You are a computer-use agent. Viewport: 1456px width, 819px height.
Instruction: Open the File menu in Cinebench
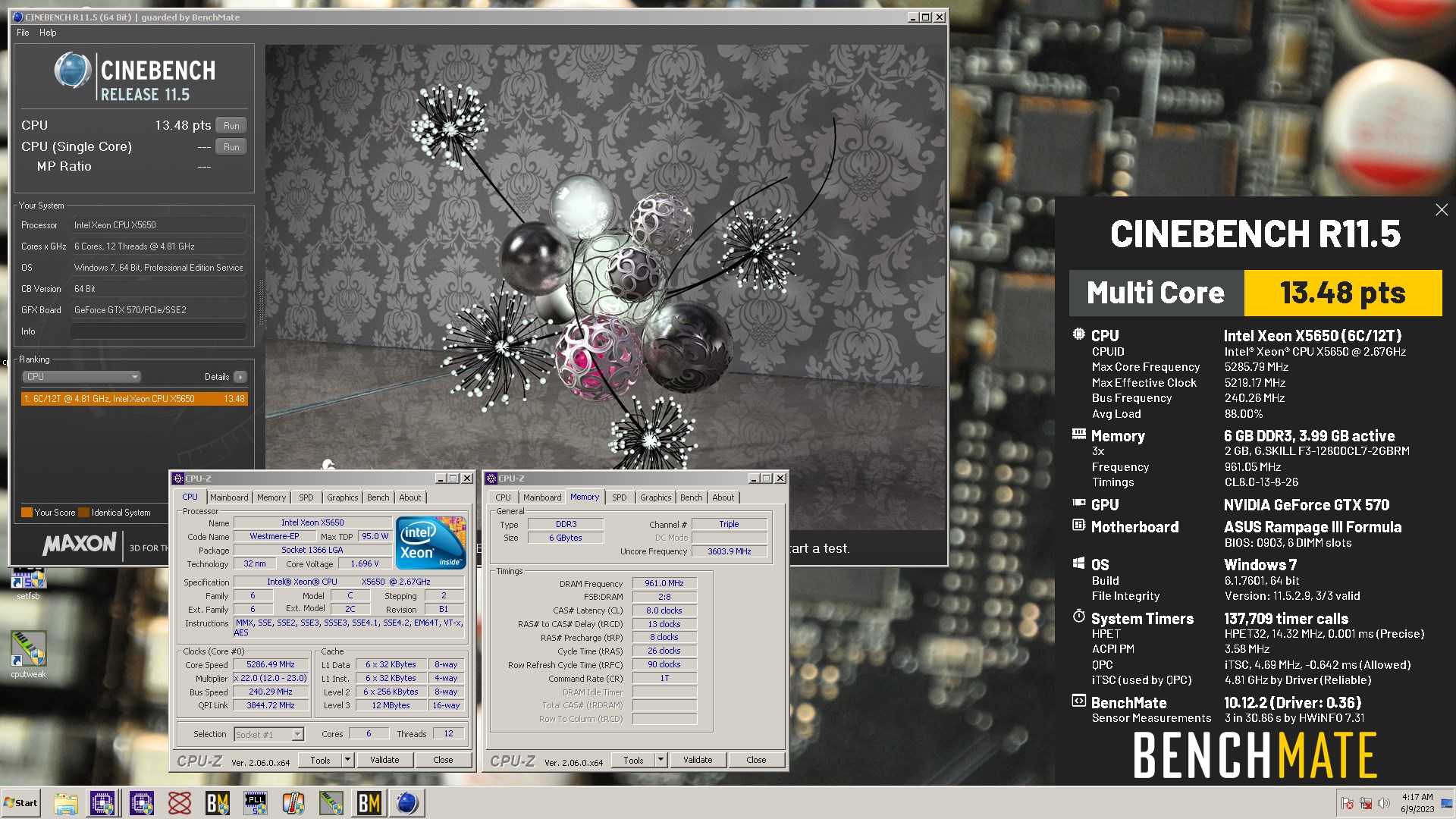[x=23, y=33]
